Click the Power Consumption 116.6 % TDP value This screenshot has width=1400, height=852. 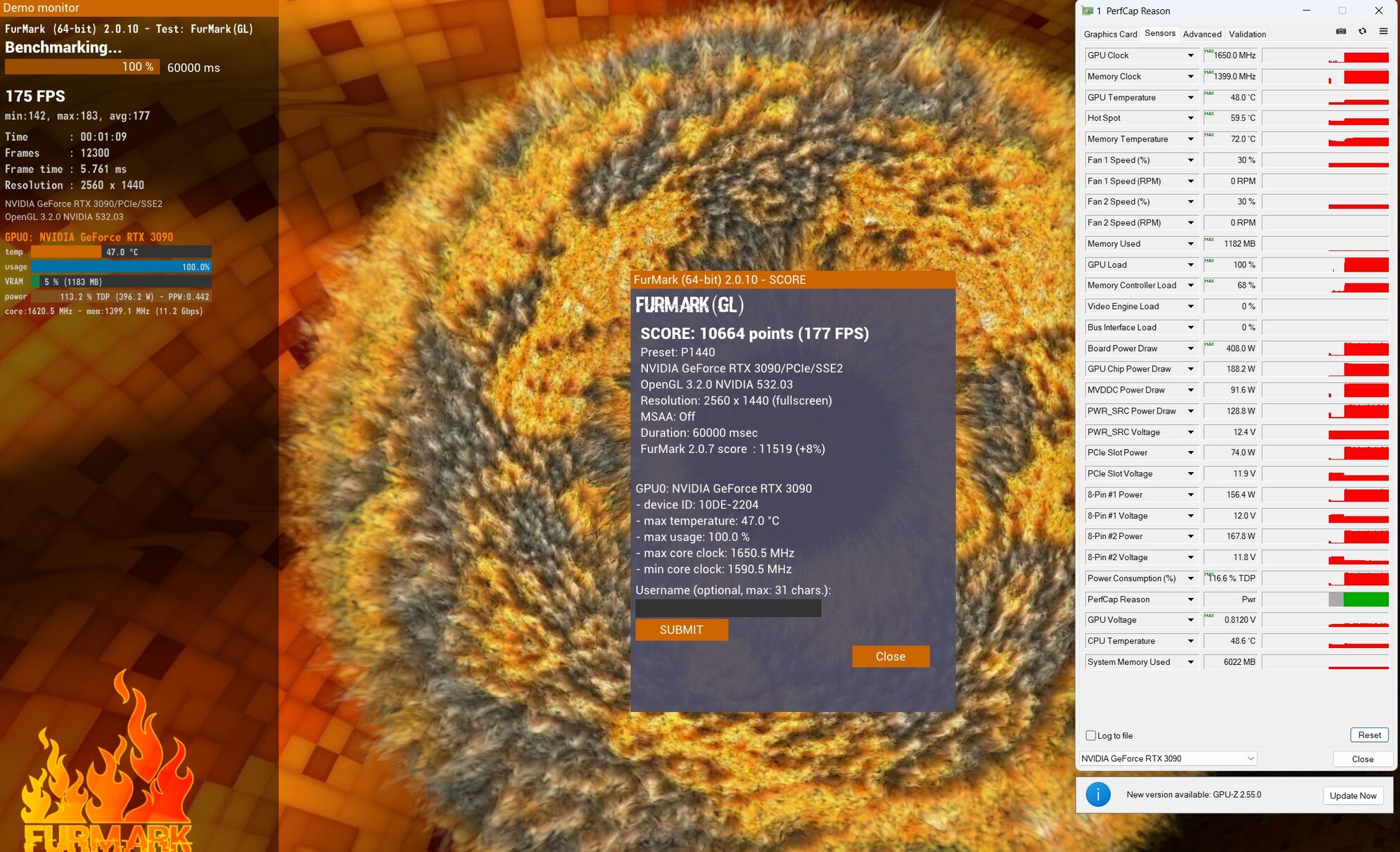[x=1230, y=578]
